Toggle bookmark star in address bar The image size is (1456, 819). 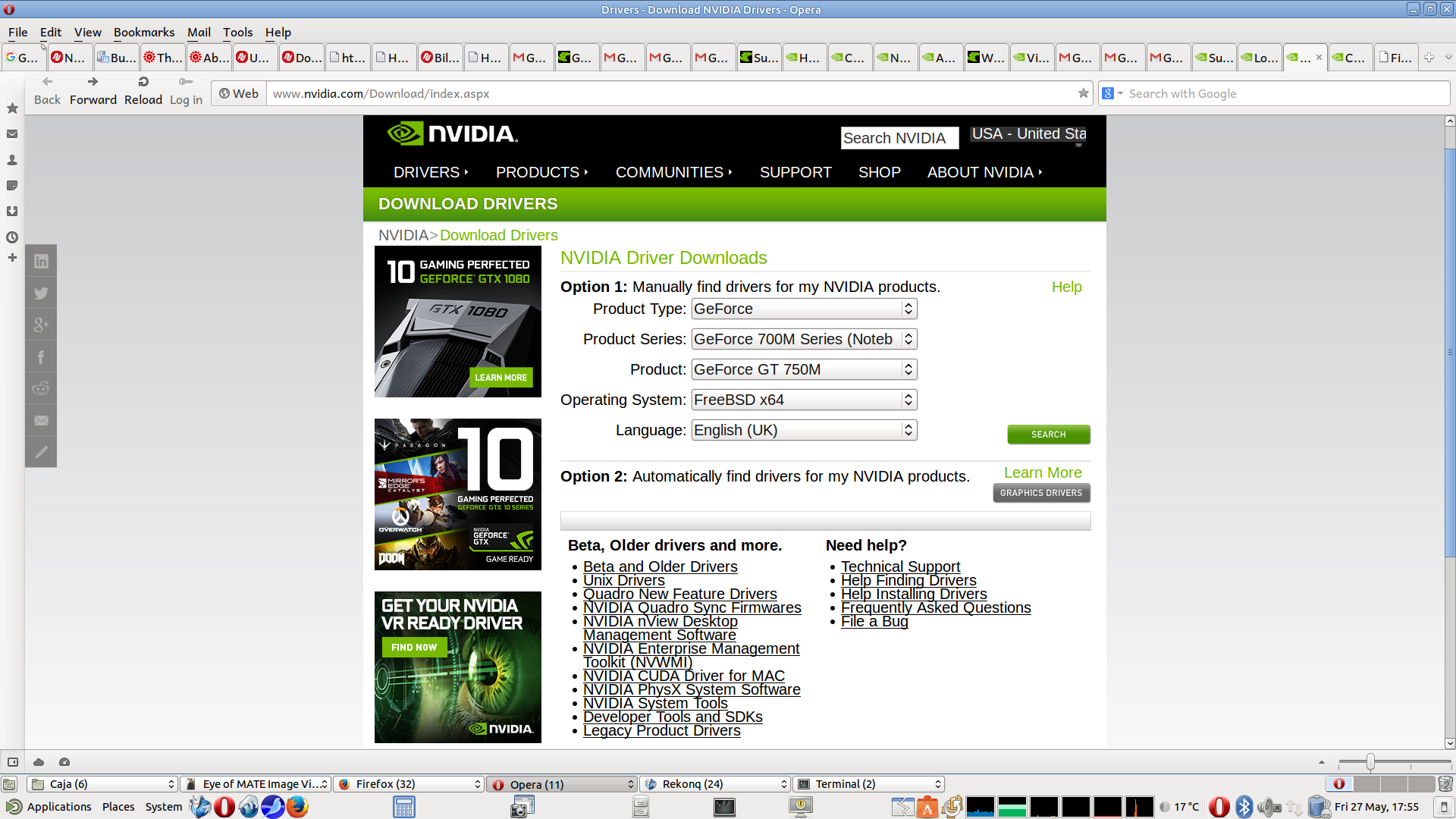pyautogui.click(x=1083, y=93)
